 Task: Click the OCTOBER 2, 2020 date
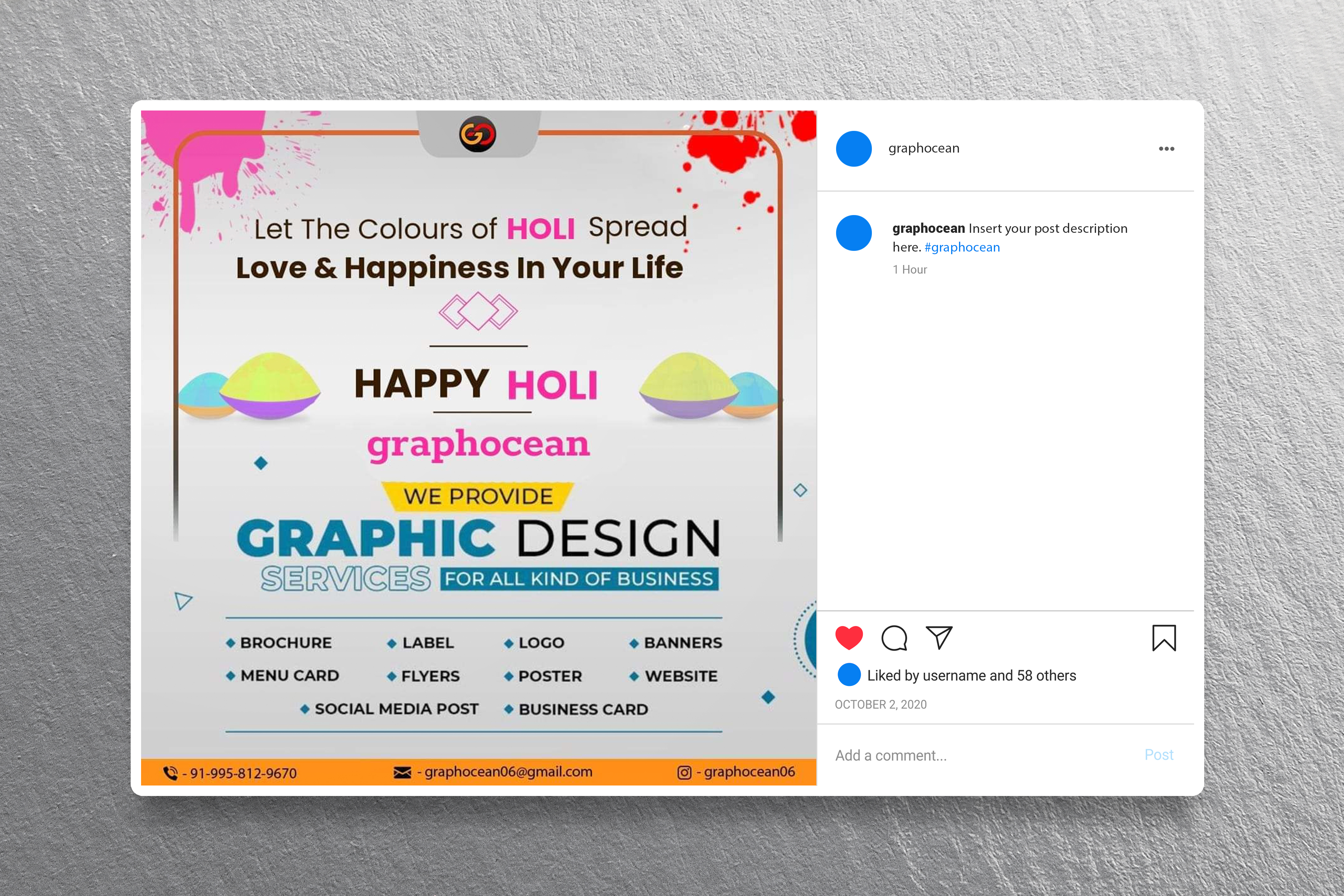coord(880,705)
